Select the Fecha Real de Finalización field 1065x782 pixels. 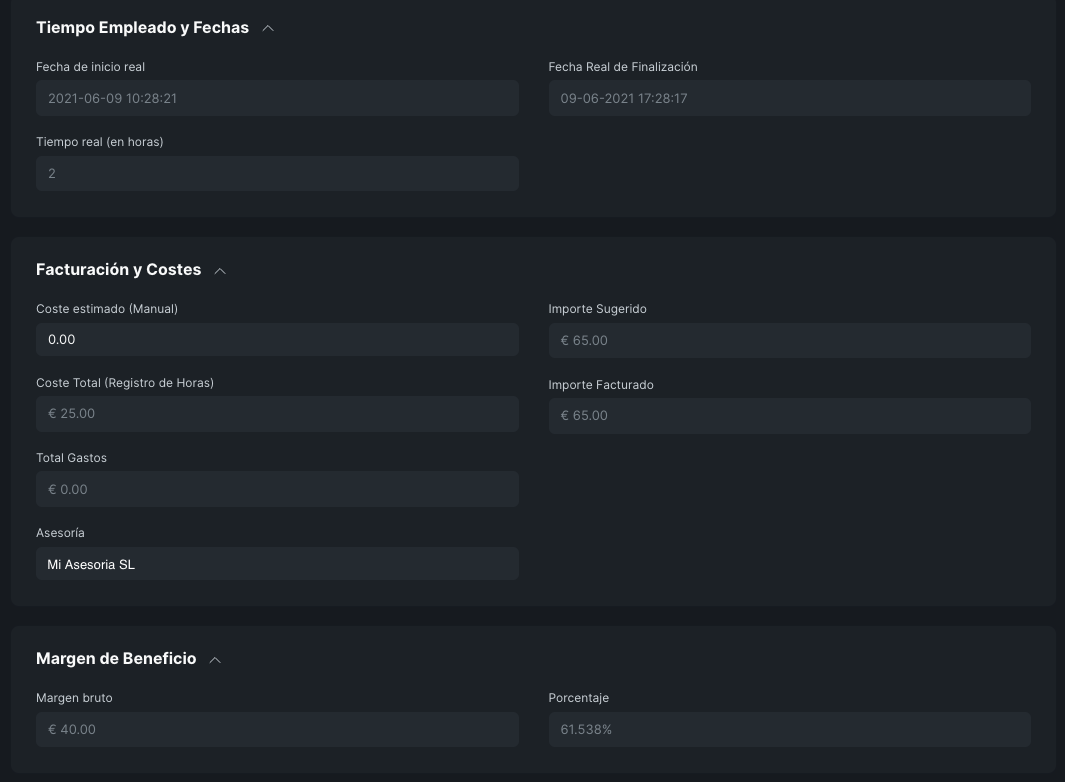click(x=789, y=99)
